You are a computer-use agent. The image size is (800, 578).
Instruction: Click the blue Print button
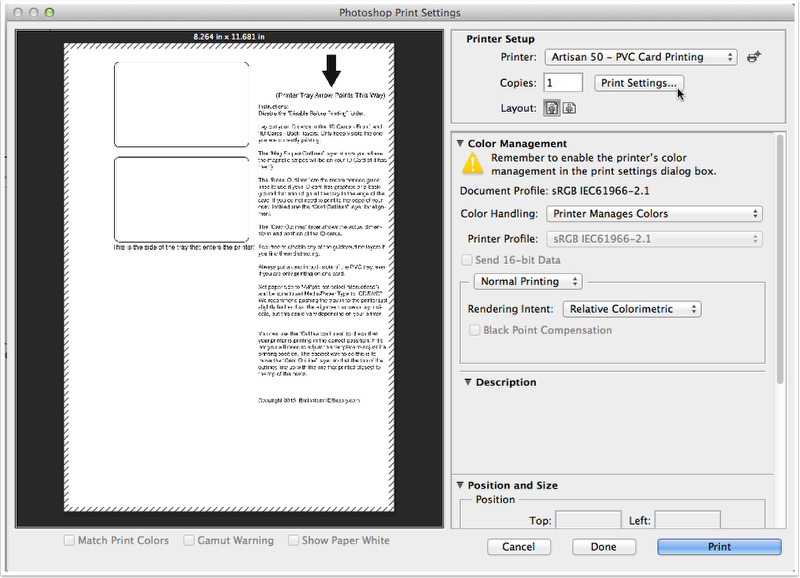tap(719, 547)
